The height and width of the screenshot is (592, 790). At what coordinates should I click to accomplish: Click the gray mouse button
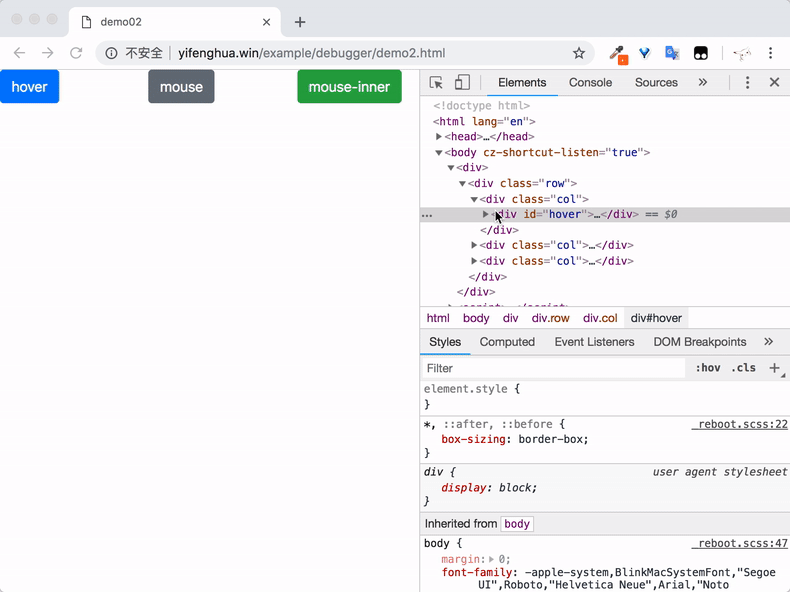(181, 87)
